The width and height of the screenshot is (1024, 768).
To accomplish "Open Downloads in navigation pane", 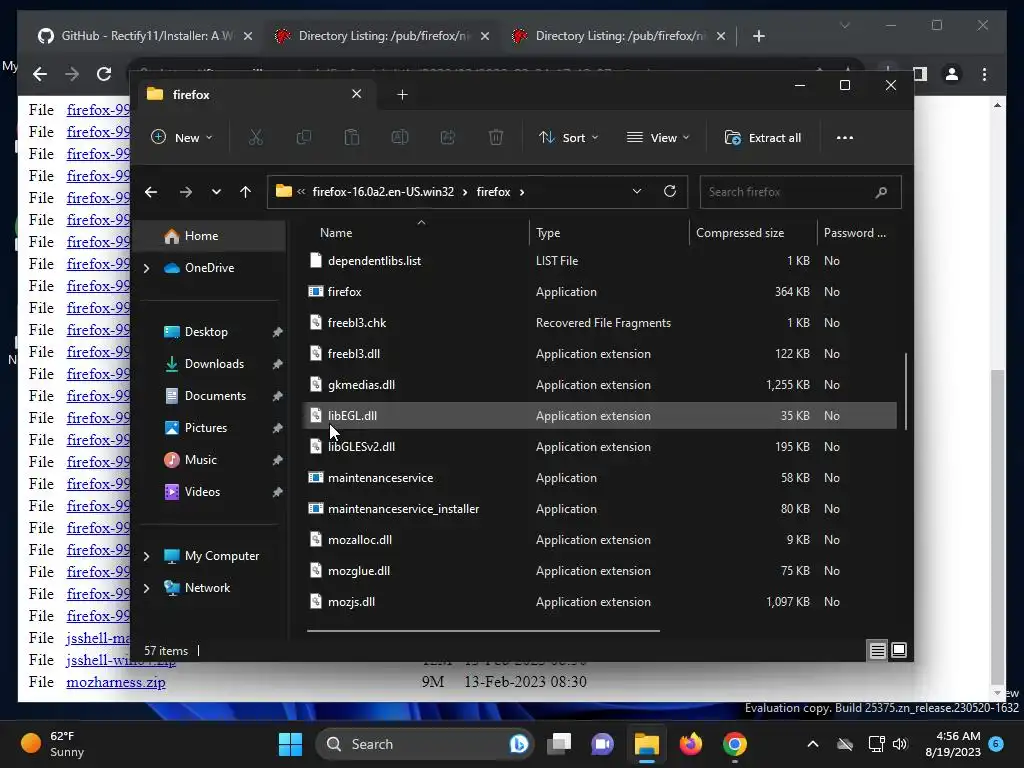I will click(214, 364).
